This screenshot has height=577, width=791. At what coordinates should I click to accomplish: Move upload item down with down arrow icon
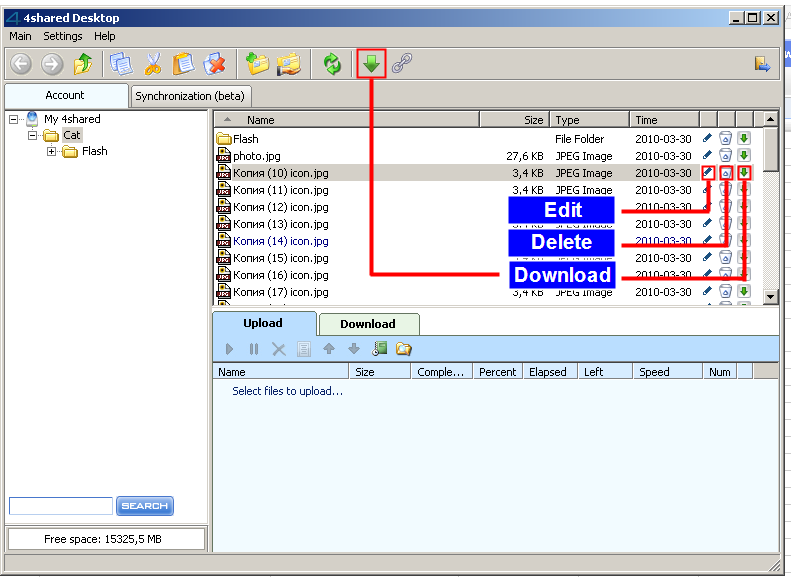click(354, 349)
